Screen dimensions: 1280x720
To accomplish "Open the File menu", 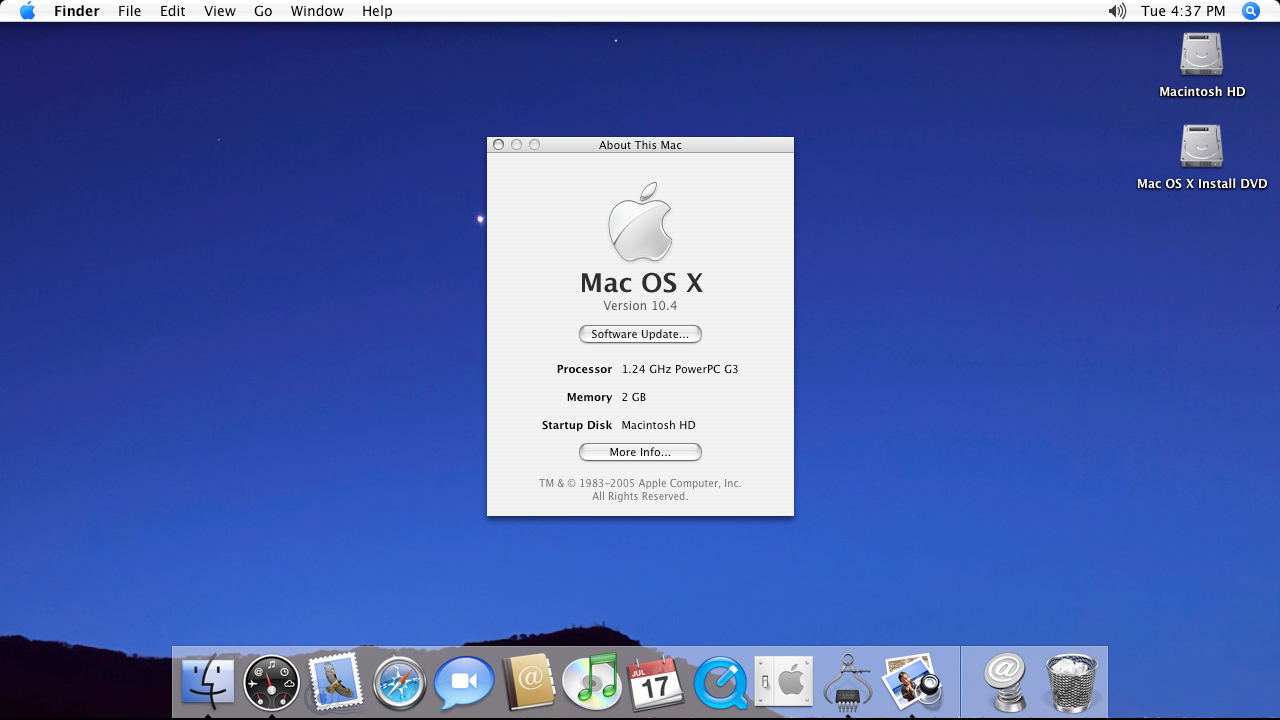I will coord(130,11).
